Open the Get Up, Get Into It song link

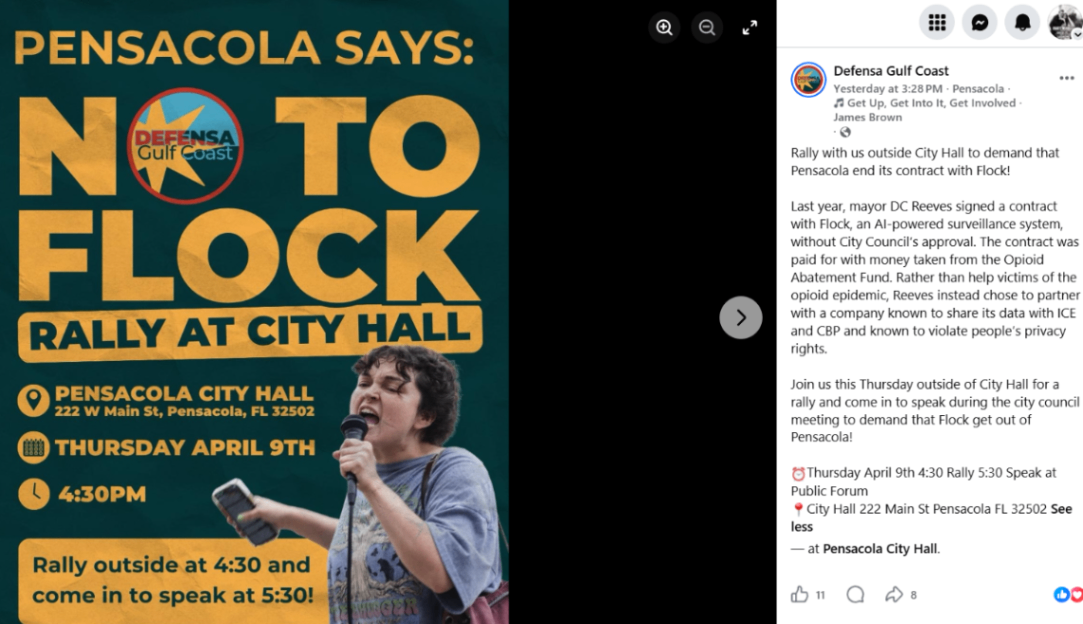930,103
